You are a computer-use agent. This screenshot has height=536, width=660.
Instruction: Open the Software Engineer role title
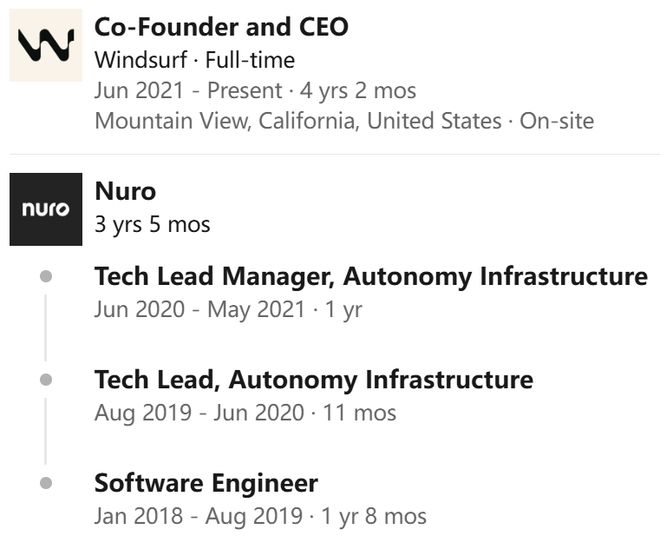tap(206, 484)
